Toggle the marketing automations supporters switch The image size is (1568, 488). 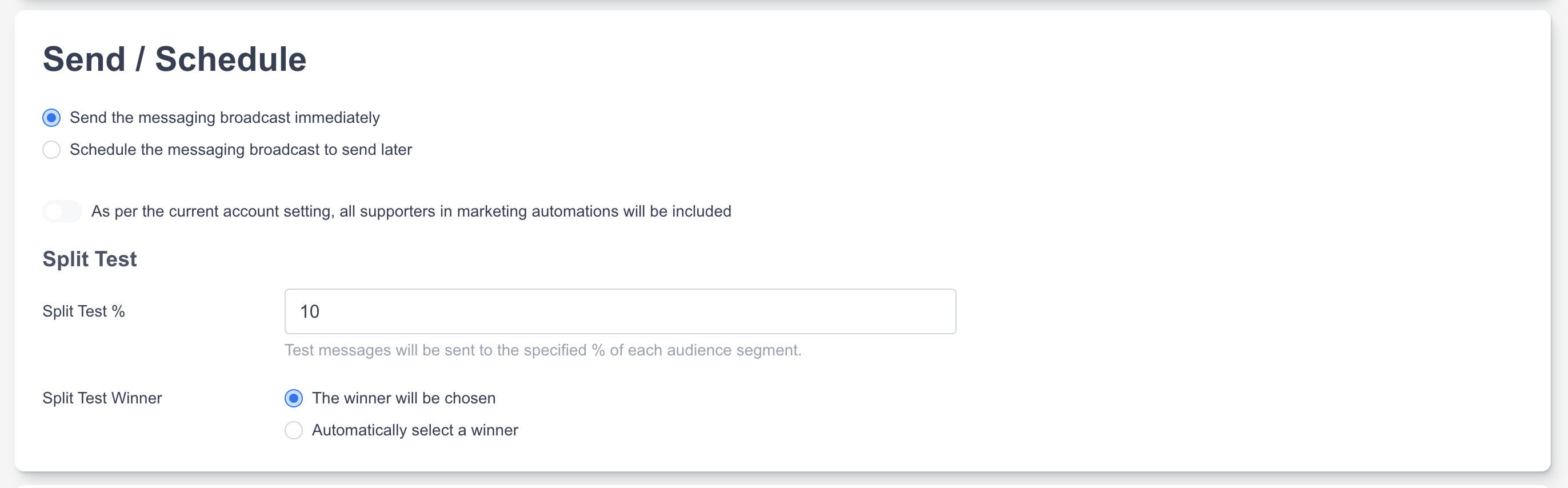coord(62,212)
